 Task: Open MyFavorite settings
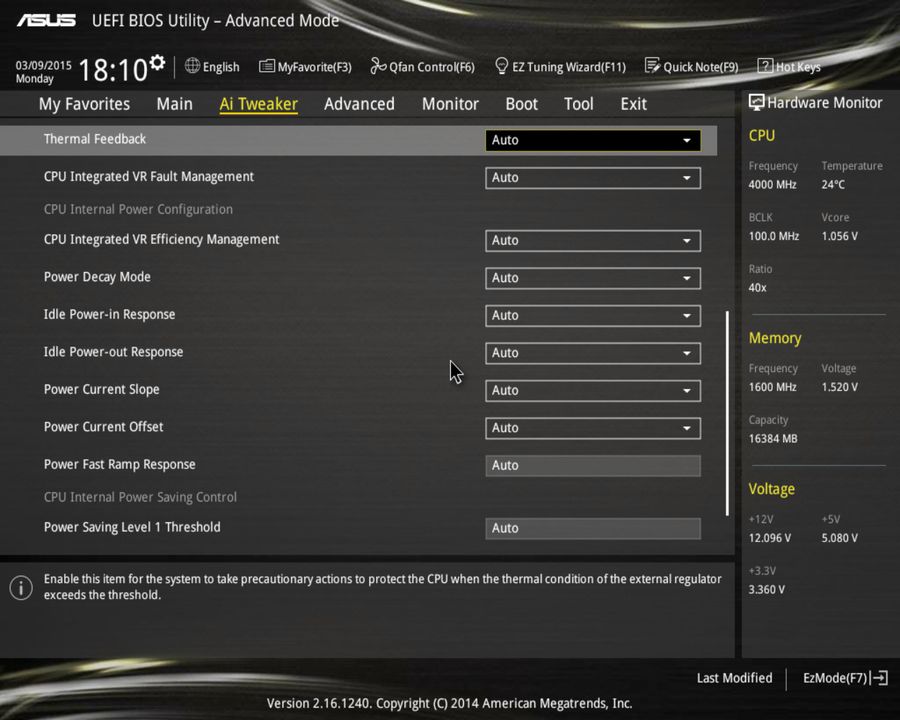click(305, 66)
